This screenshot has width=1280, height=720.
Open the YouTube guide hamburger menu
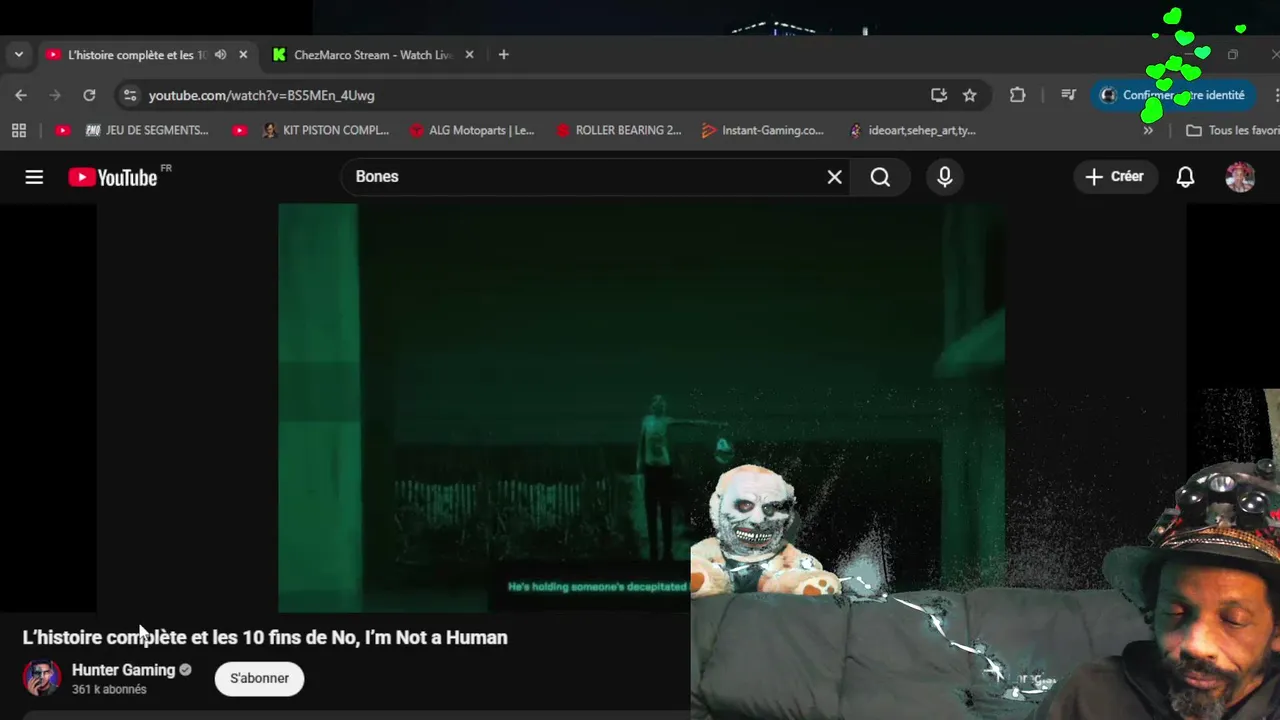[34, 177]
